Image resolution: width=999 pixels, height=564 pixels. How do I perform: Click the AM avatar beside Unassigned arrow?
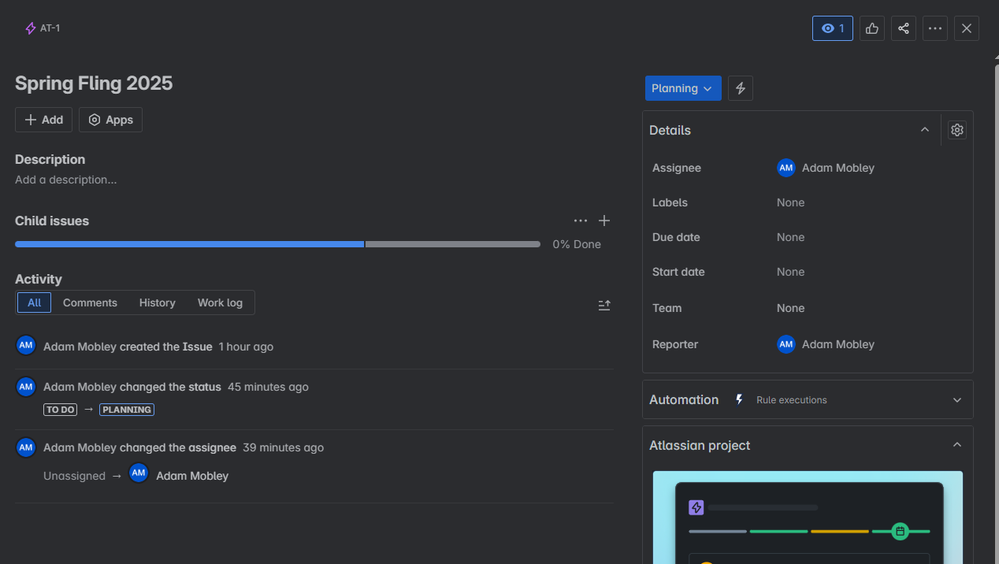pos(138,473)
